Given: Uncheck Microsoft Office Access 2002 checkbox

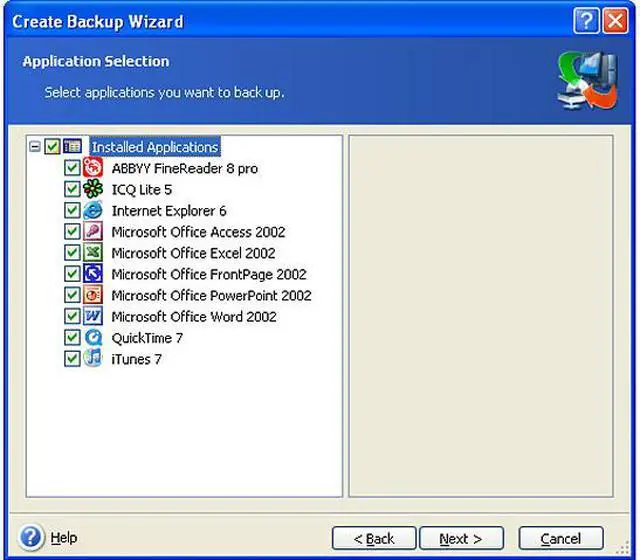Looking at the screenshot, I should point(72,231).
